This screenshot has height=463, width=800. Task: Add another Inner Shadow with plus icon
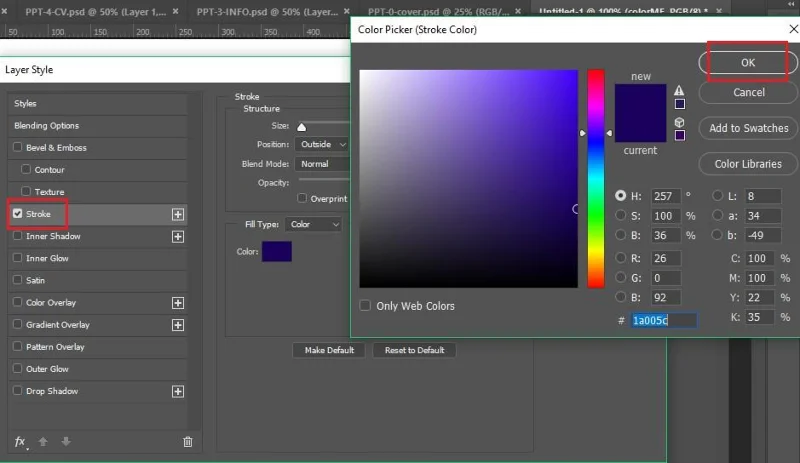click(x=178, y=236)
